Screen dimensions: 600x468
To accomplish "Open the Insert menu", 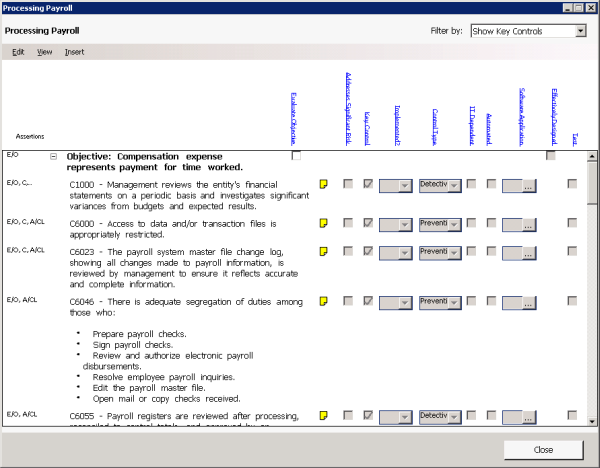I will [74, 51].
